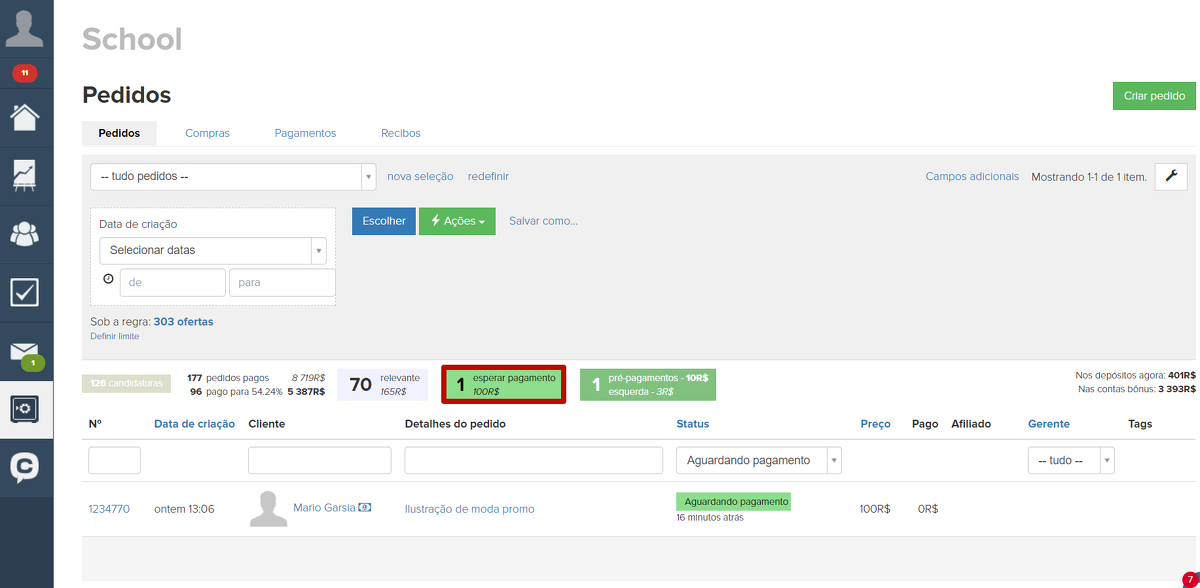The height and width of the screenshot is (588, 1200).
Task: Click the wrench settings button
Action: click(x=1171, y=176)
